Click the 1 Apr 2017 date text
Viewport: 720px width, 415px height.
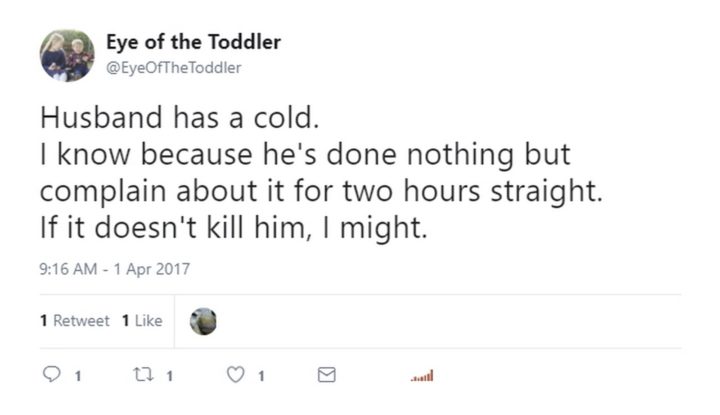pos(152,268)
